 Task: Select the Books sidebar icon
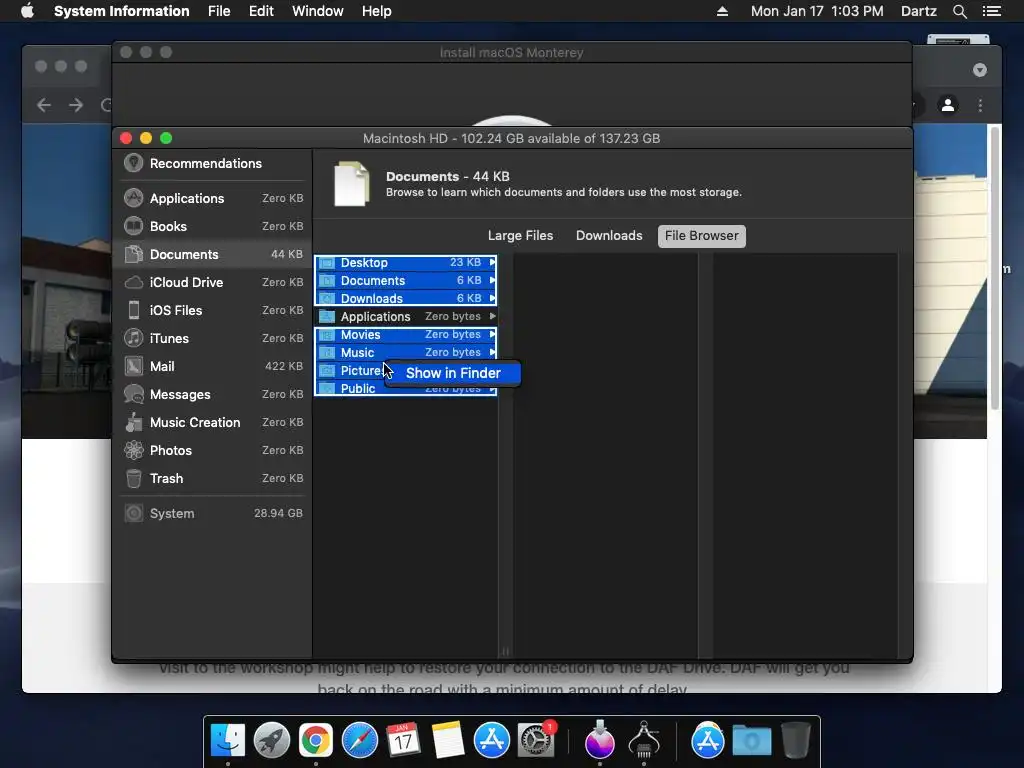pos(133,226)
